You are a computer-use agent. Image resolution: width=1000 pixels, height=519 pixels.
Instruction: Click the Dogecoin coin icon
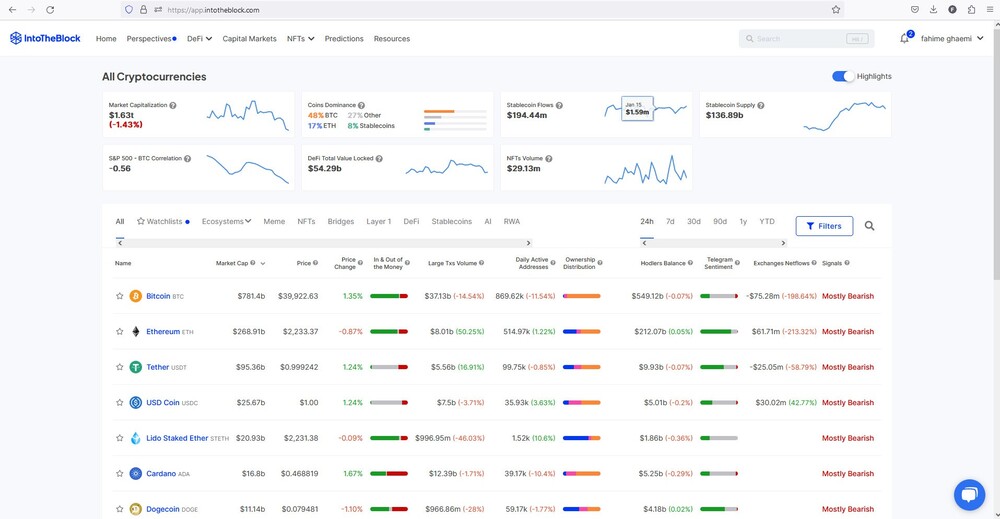click(x=135, y=509)
